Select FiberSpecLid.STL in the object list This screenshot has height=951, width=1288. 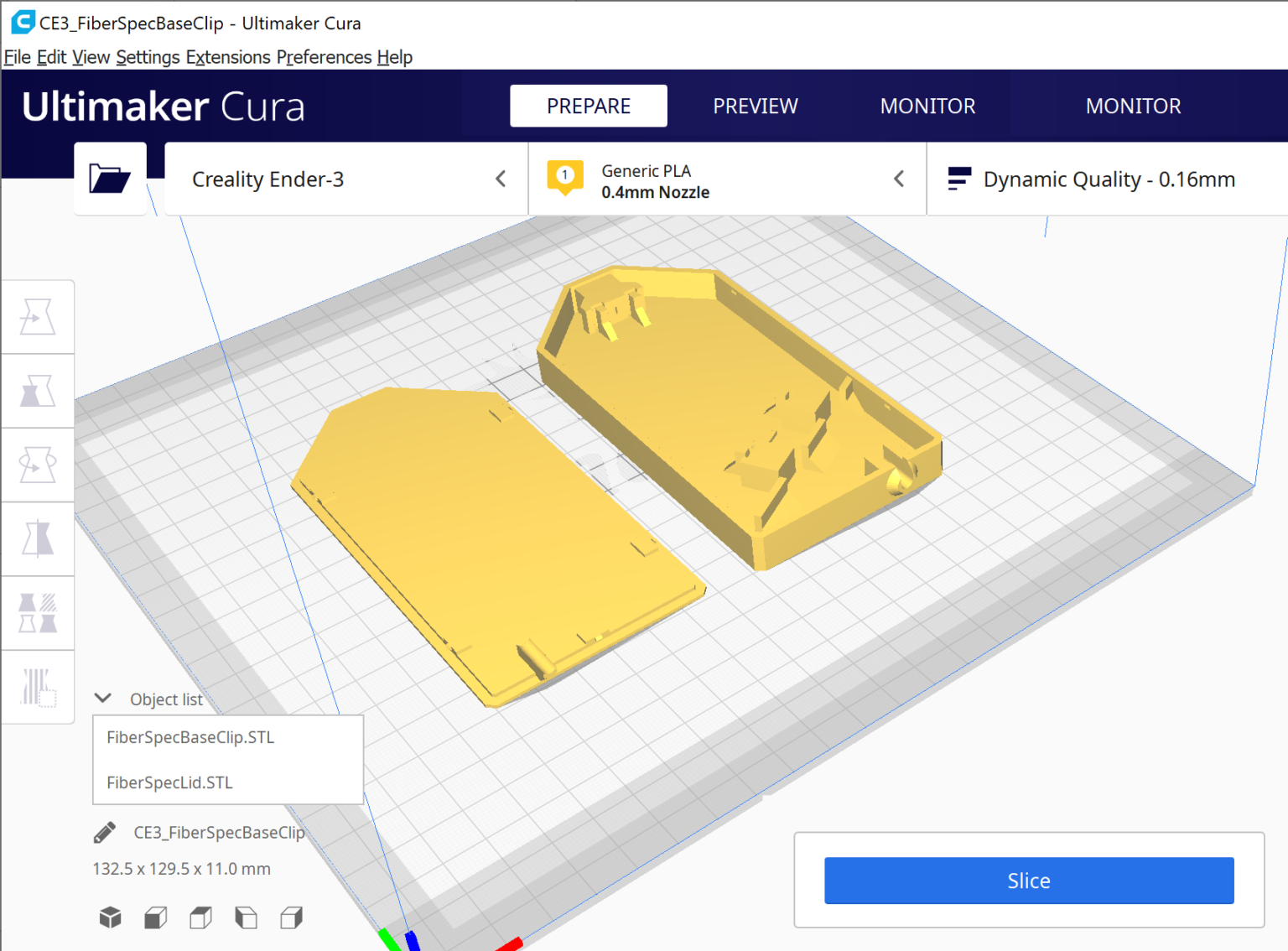(x=169, y=782)
